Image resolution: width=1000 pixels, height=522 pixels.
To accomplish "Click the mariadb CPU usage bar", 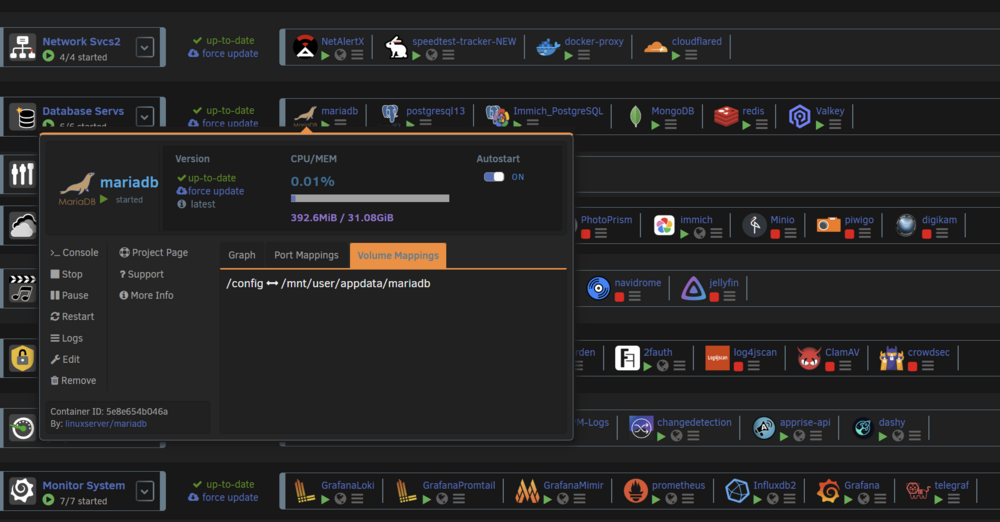I will click(x=370, y=198).
